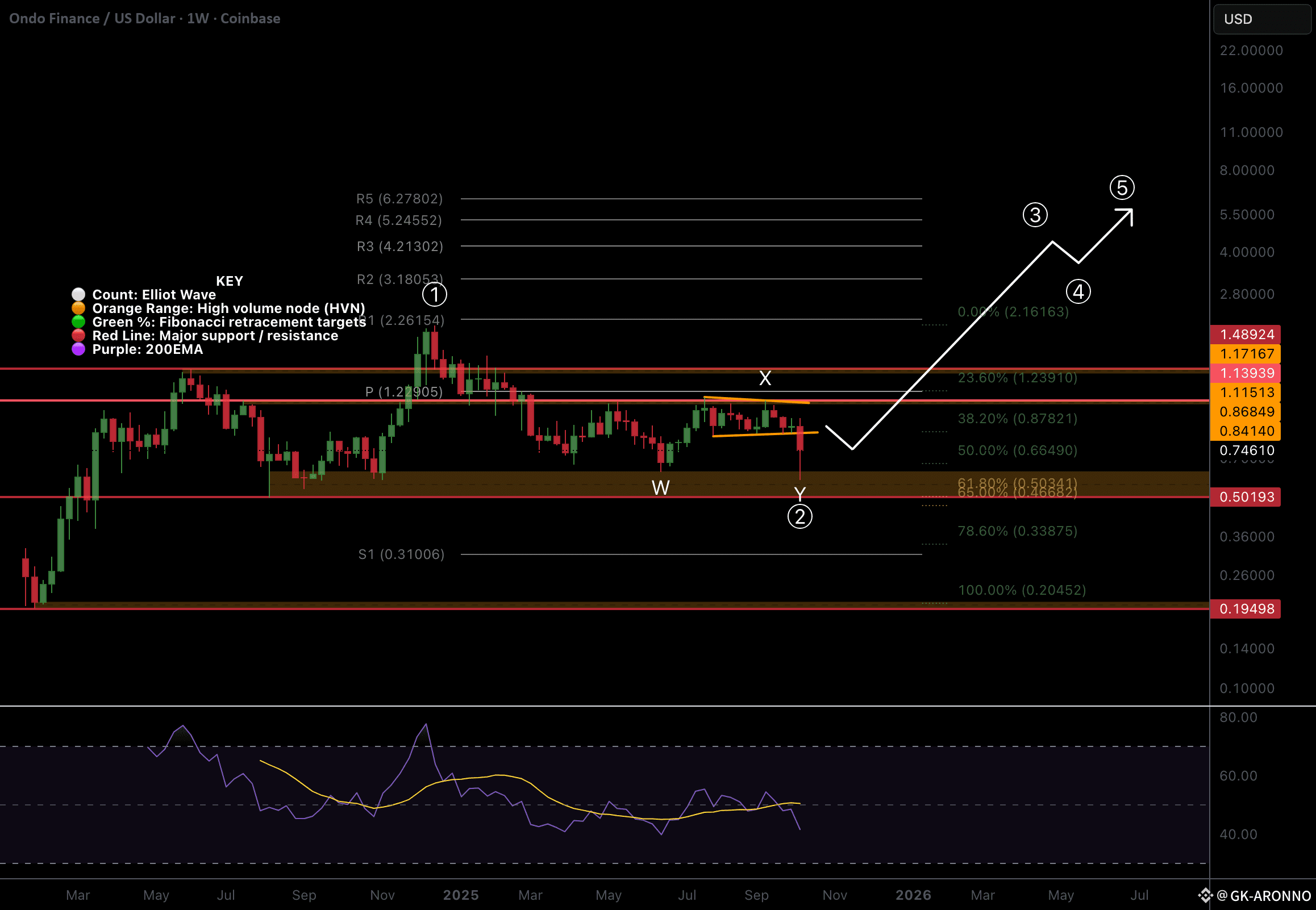Click the S1 (0.31006) pivot label
Image resolution: width=1316 pixels, height=910 pixels.
pos(401,554)
